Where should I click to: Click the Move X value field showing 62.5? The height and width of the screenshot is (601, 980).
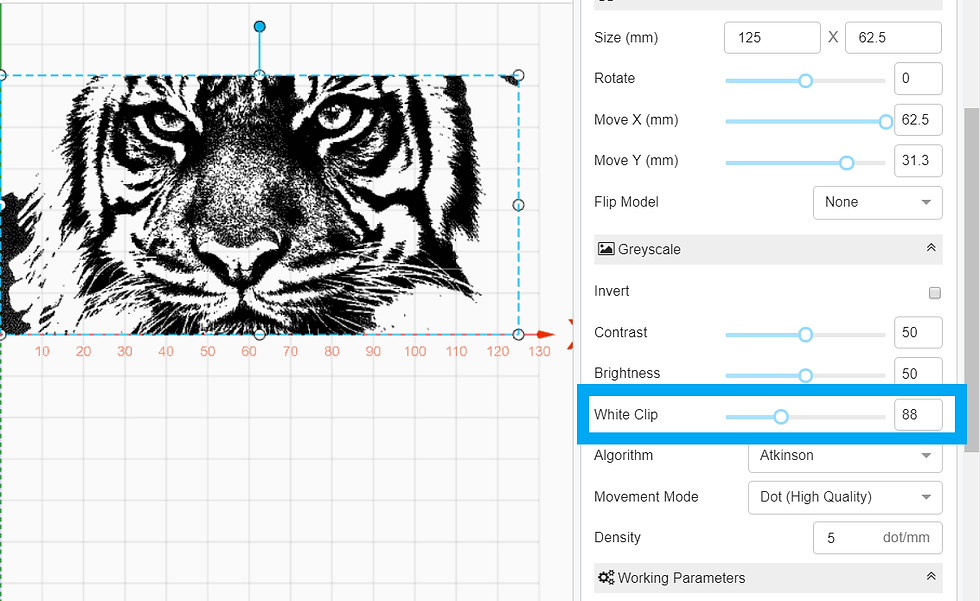coord(918,120)
